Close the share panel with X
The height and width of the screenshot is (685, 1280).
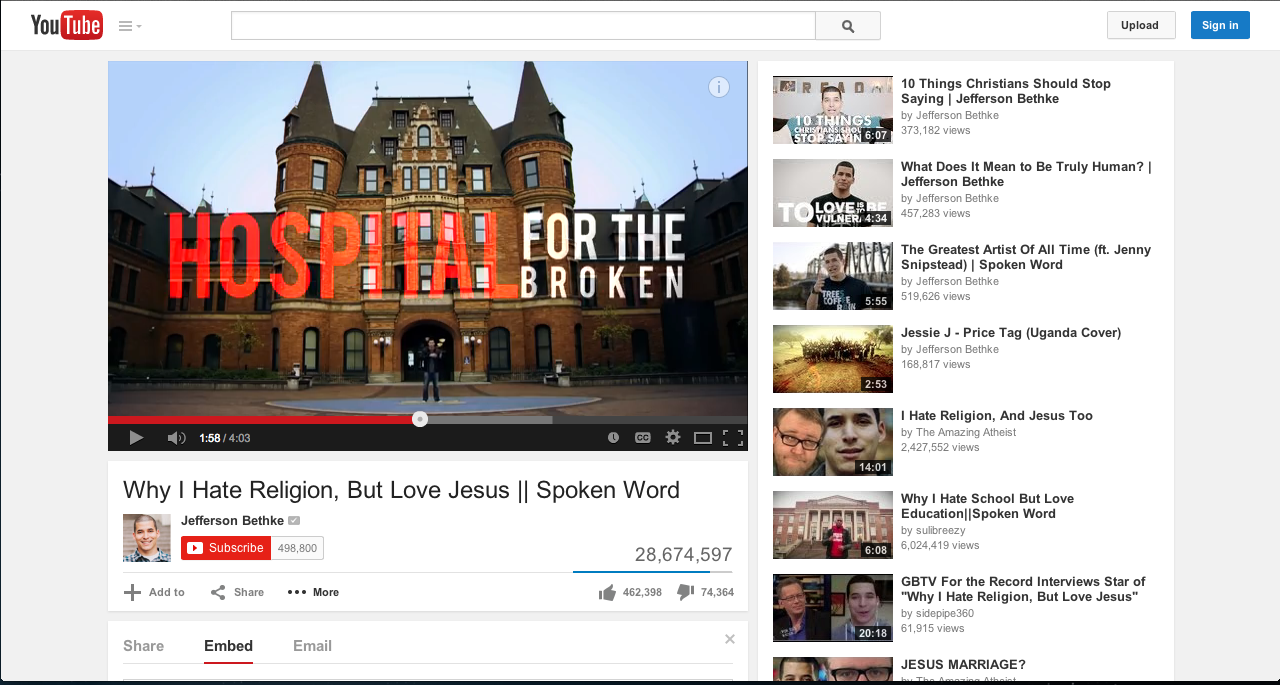(730, 639)
